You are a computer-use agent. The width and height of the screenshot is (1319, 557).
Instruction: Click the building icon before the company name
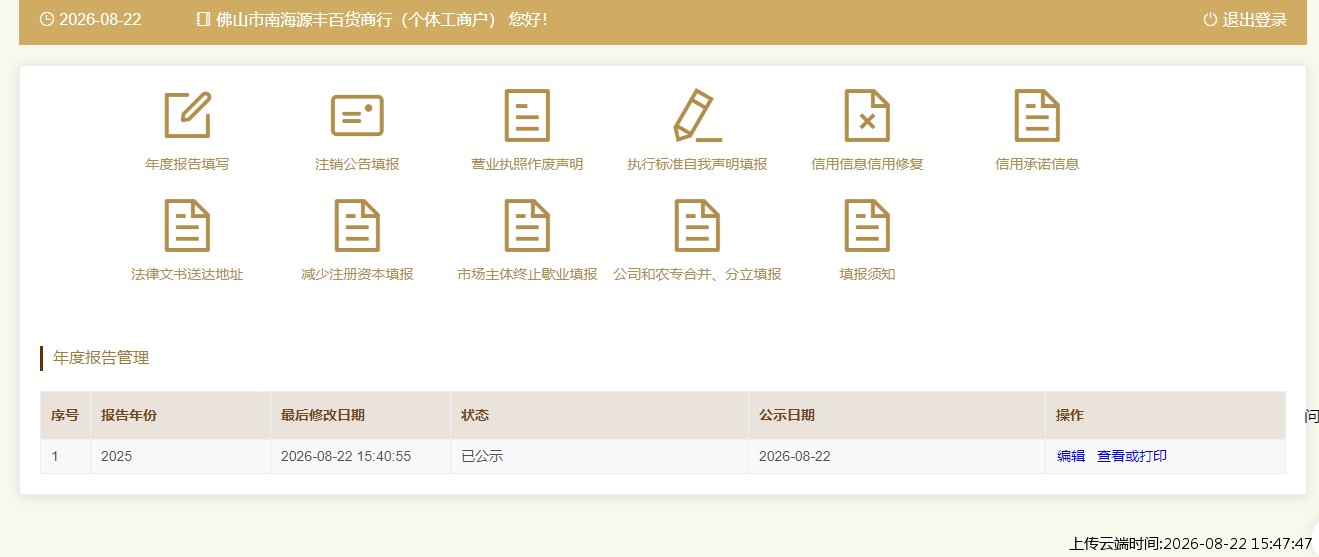coord(203,19)
